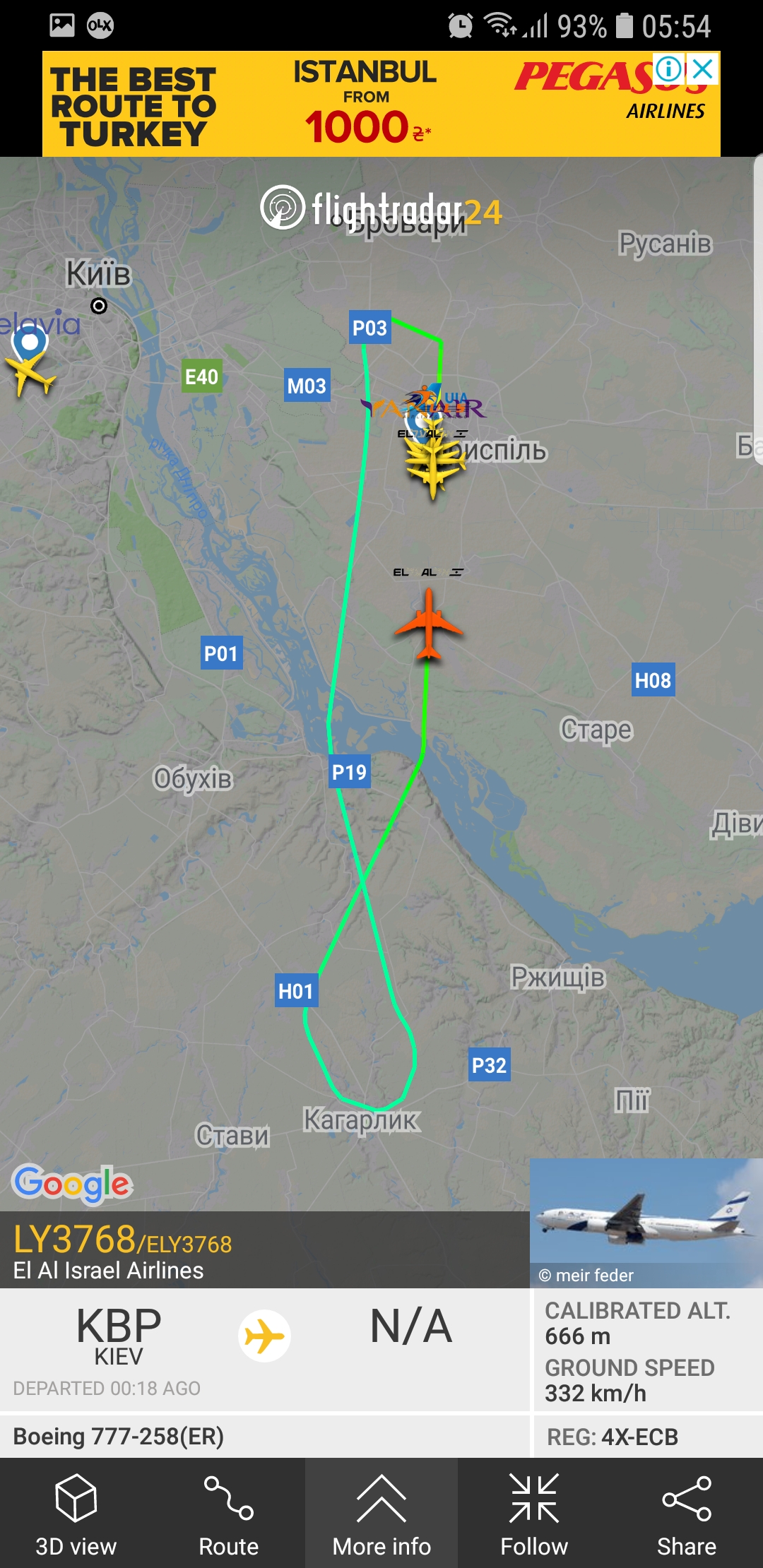Tap the cluster of planes at Boryspil
Screen dimensions: 763x1568
[x=432, y=438]
